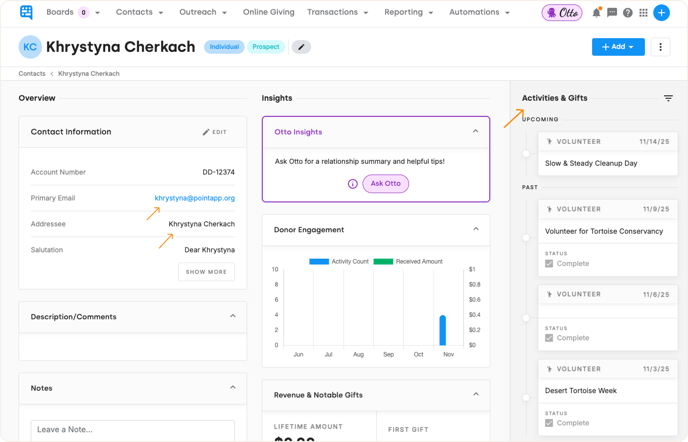Click the info icon next to Ask Otto

tap(353, 184)
